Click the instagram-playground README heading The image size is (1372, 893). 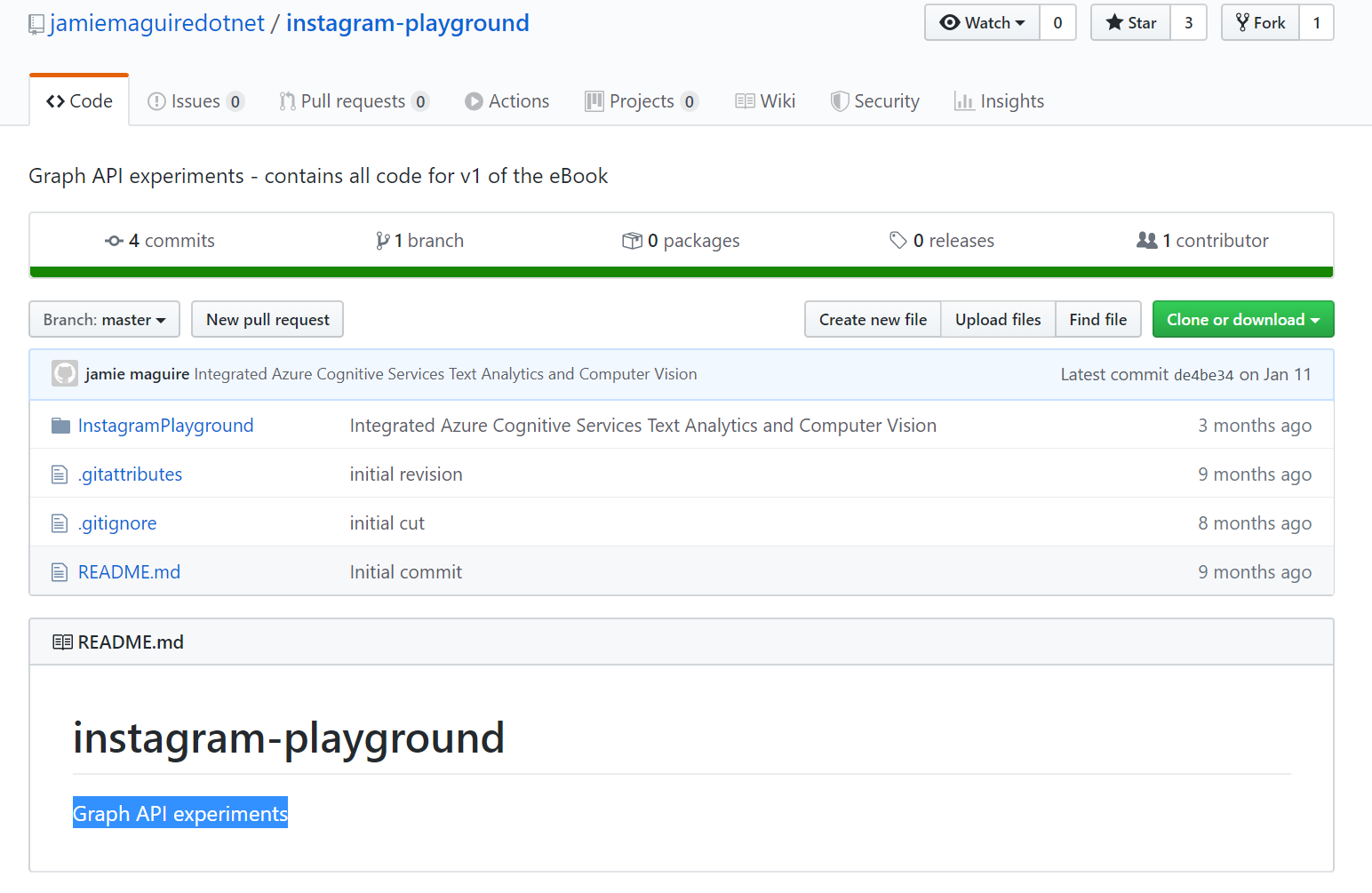coord(289,738)
